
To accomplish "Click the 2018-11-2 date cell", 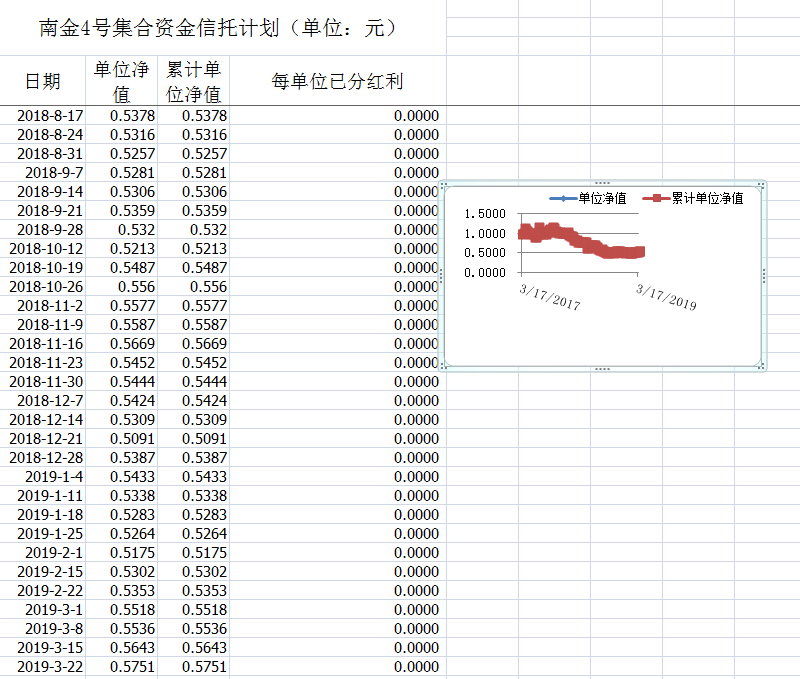I will (43, 306).
